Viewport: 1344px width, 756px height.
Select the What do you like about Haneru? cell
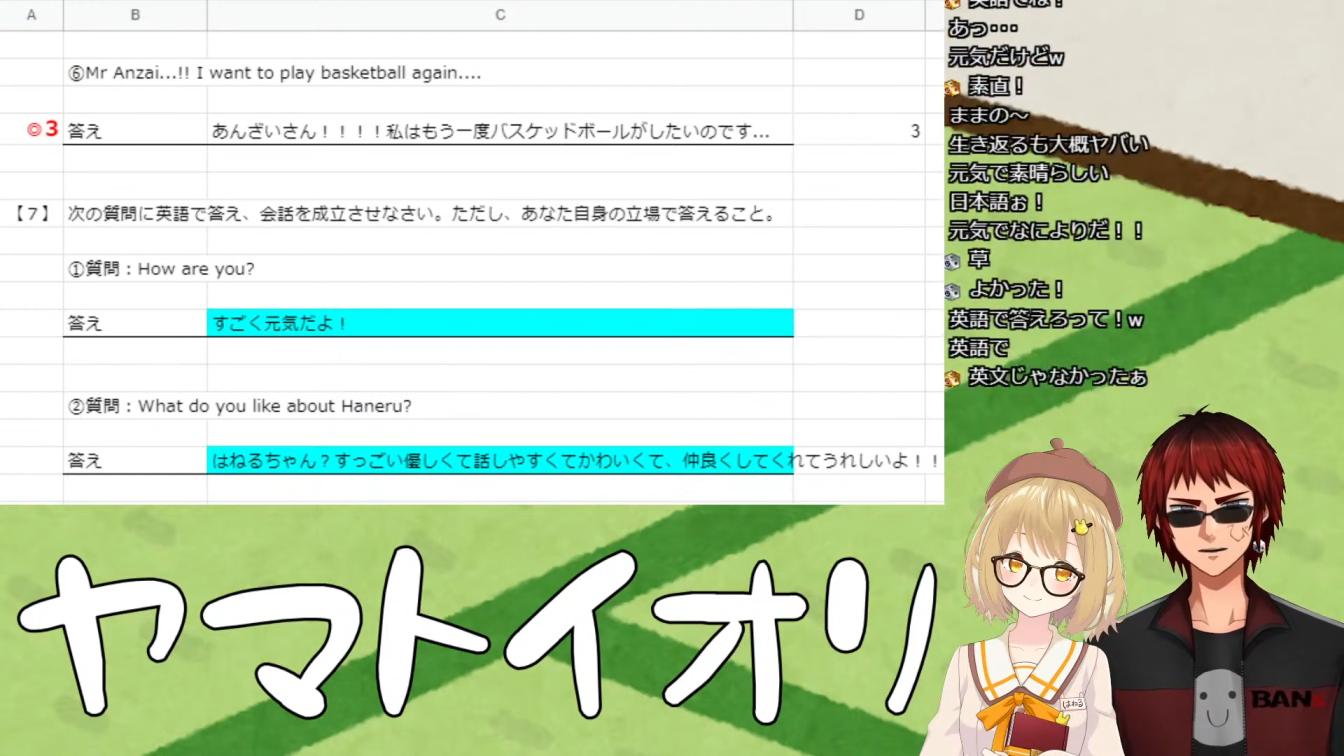(240, 406)
